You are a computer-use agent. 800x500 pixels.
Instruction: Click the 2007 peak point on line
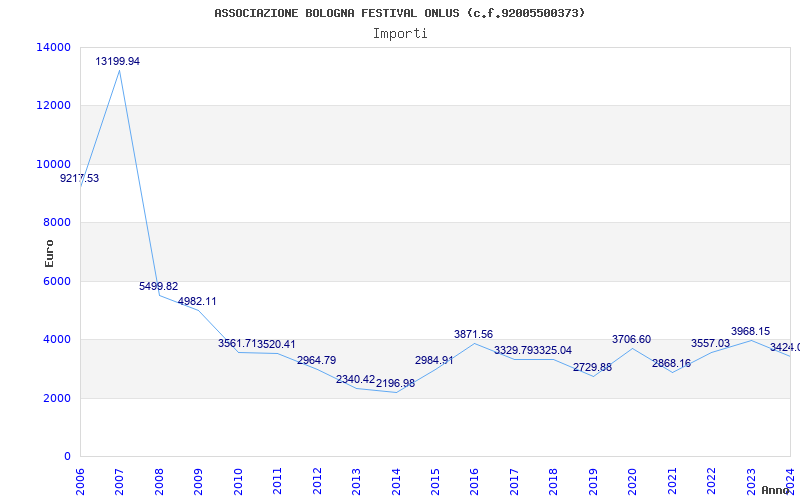pos(119,70)
